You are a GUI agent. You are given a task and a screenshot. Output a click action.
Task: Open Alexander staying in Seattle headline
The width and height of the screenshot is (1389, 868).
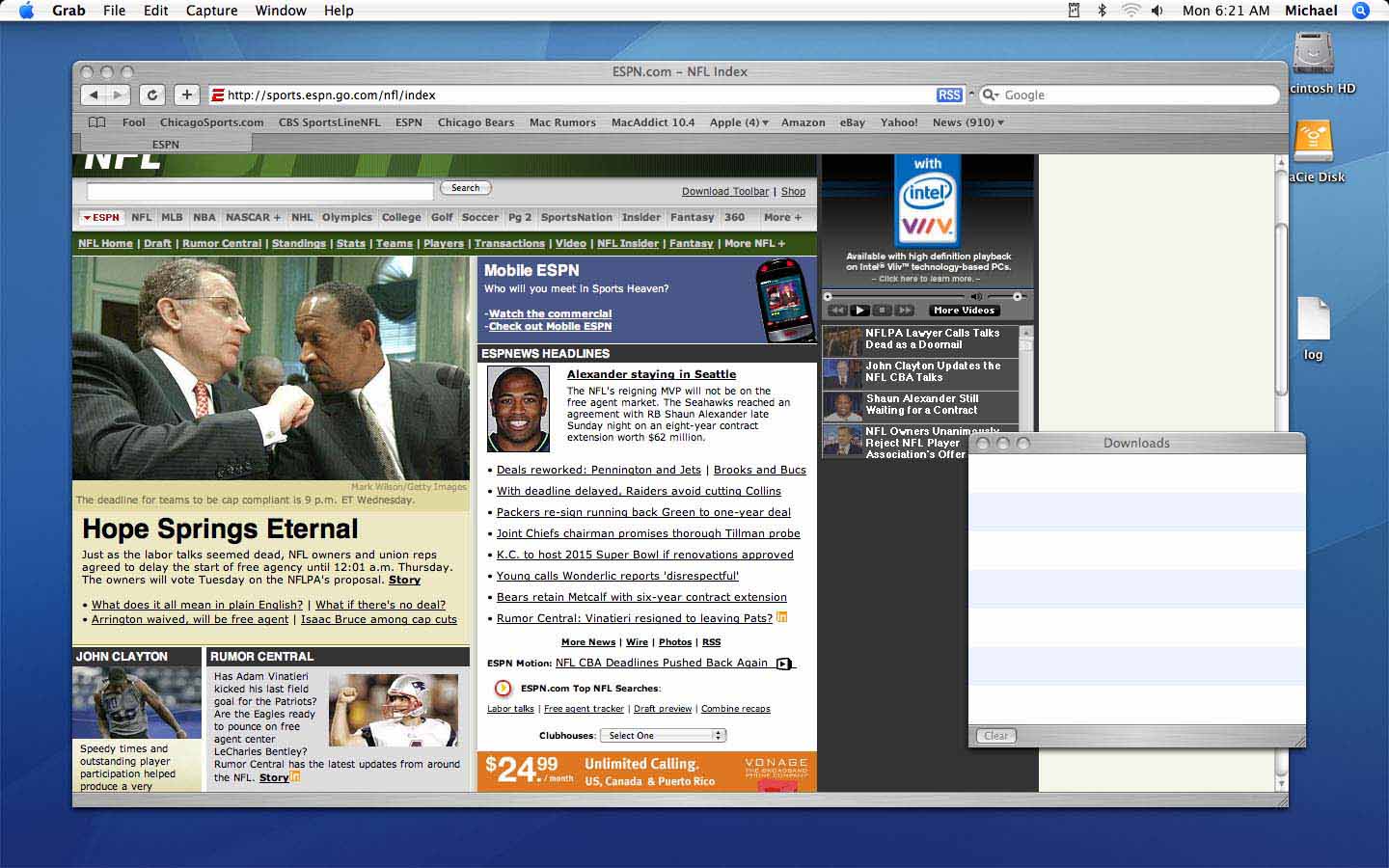(651, 374)
